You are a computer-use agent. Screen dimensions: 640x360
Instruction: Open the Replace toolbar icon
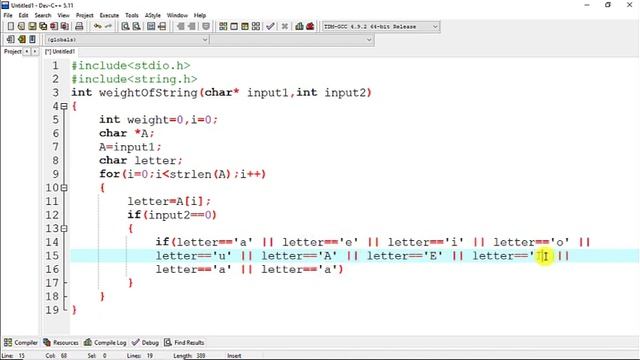tap(136, 27)
